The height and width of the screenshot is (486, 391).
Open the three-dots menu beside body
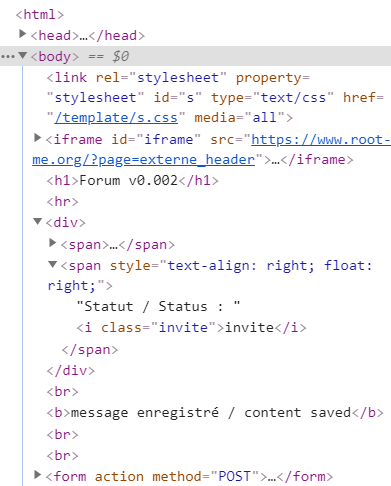point(8,56)
